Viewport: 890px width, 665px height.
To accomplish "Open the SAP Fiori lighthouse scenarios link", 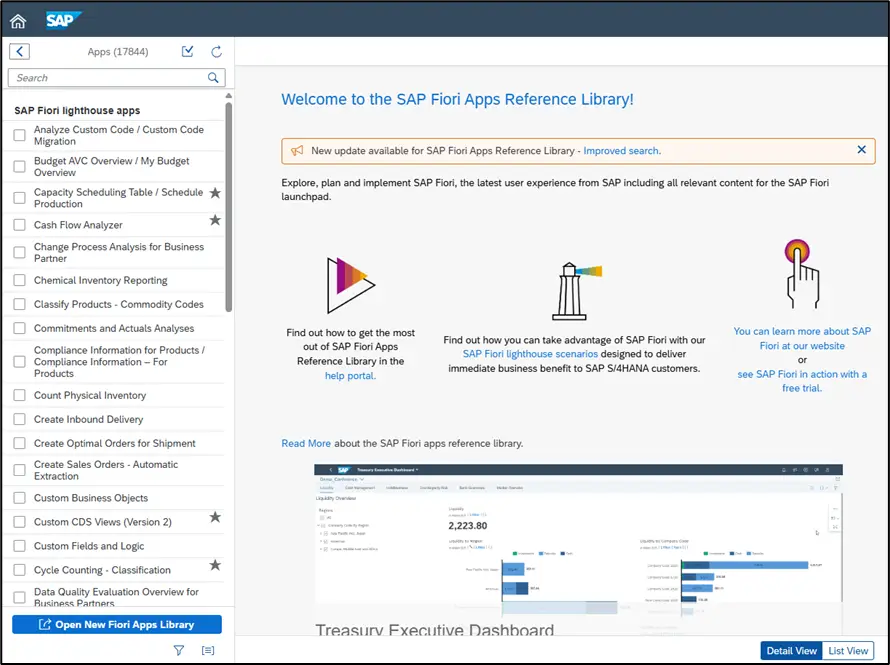I will coord(530,354).
